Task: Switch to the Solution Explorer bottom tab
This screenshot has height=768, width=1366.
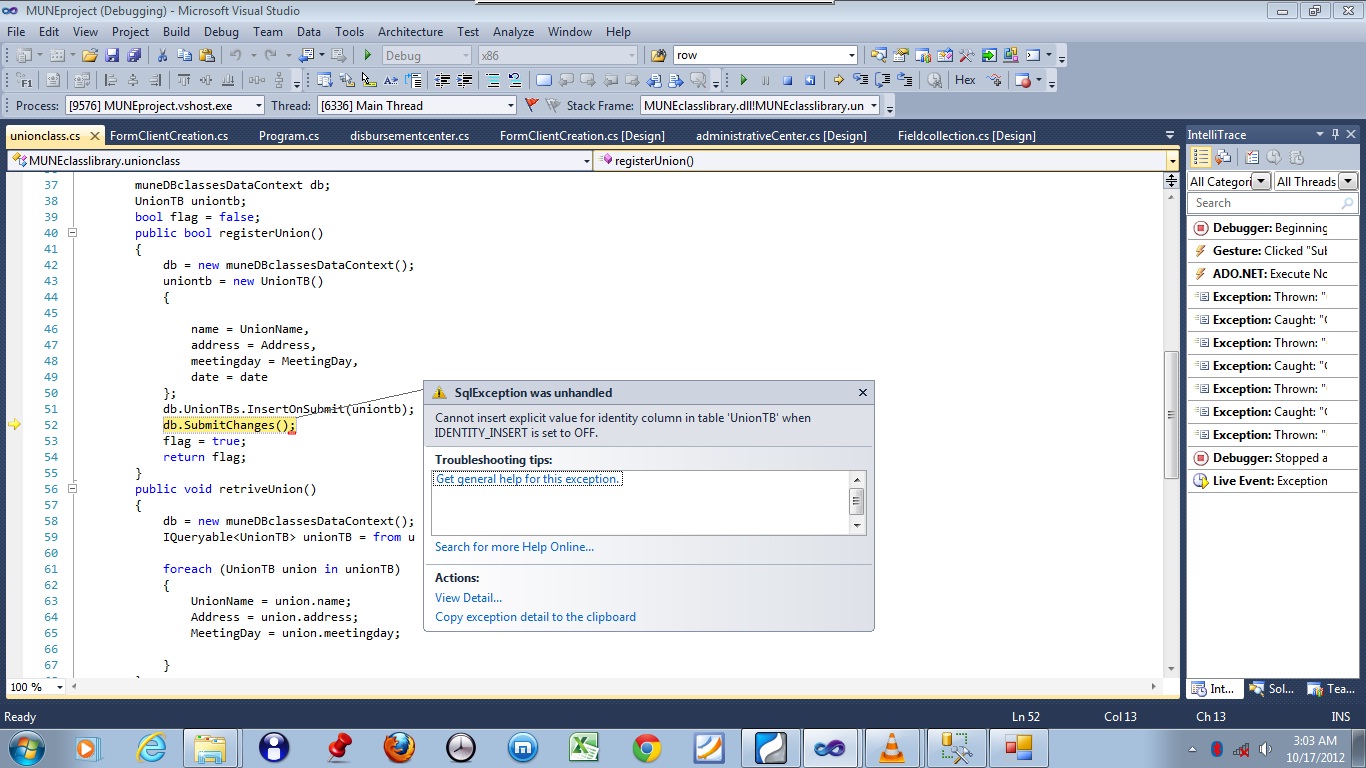Action: 1272,689
